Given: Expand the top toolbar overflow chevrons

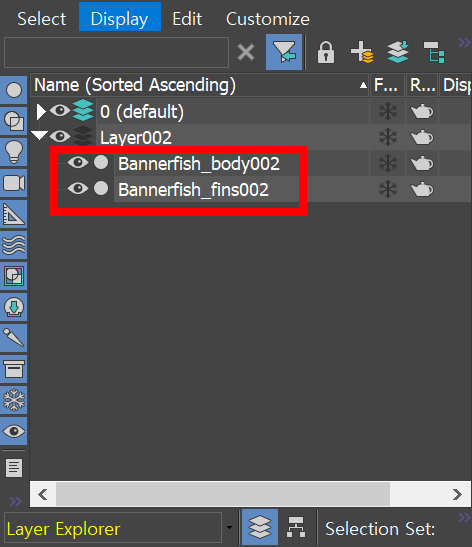Looking at the screenshot, I should tap(464, 43).
